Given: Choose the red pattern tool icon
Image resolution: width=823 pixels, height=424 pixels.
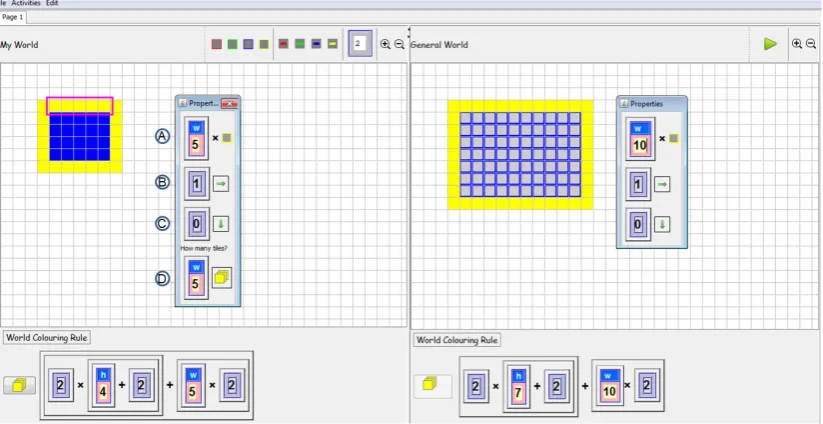Looking at the screenshot, I should pos(283,44).
